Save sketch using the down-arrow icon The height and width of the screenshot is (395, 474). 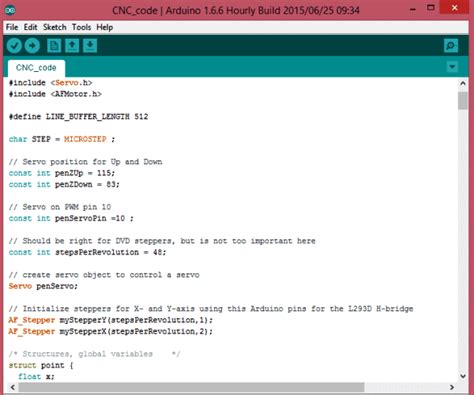(90, 46)
